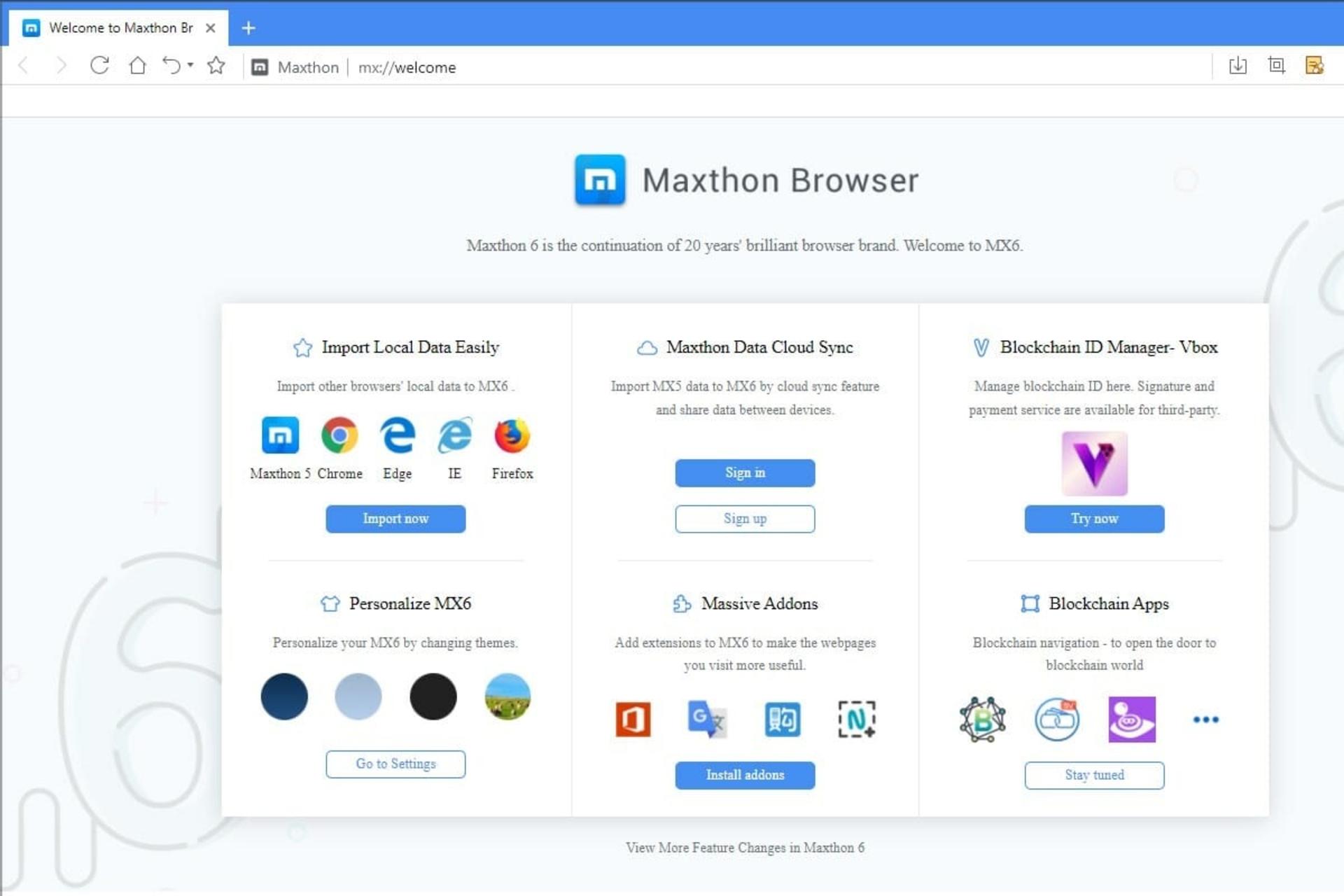Select the Chrome browser icon
Viewport: 1344px width, 896px height.
(339, 435)
